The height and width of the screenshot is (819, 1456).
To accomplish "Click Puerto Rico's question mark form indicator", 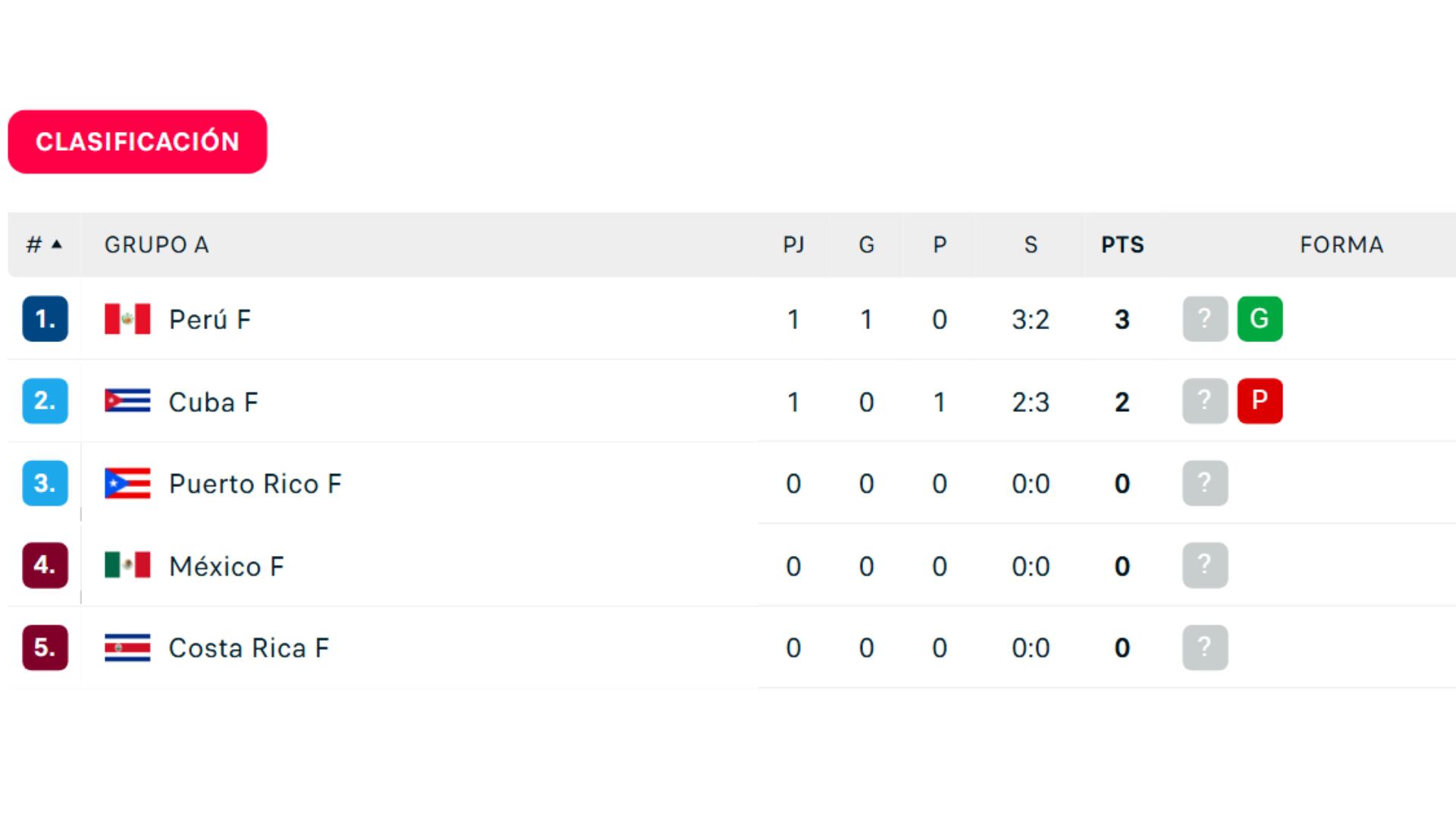I will point(1205,483).
